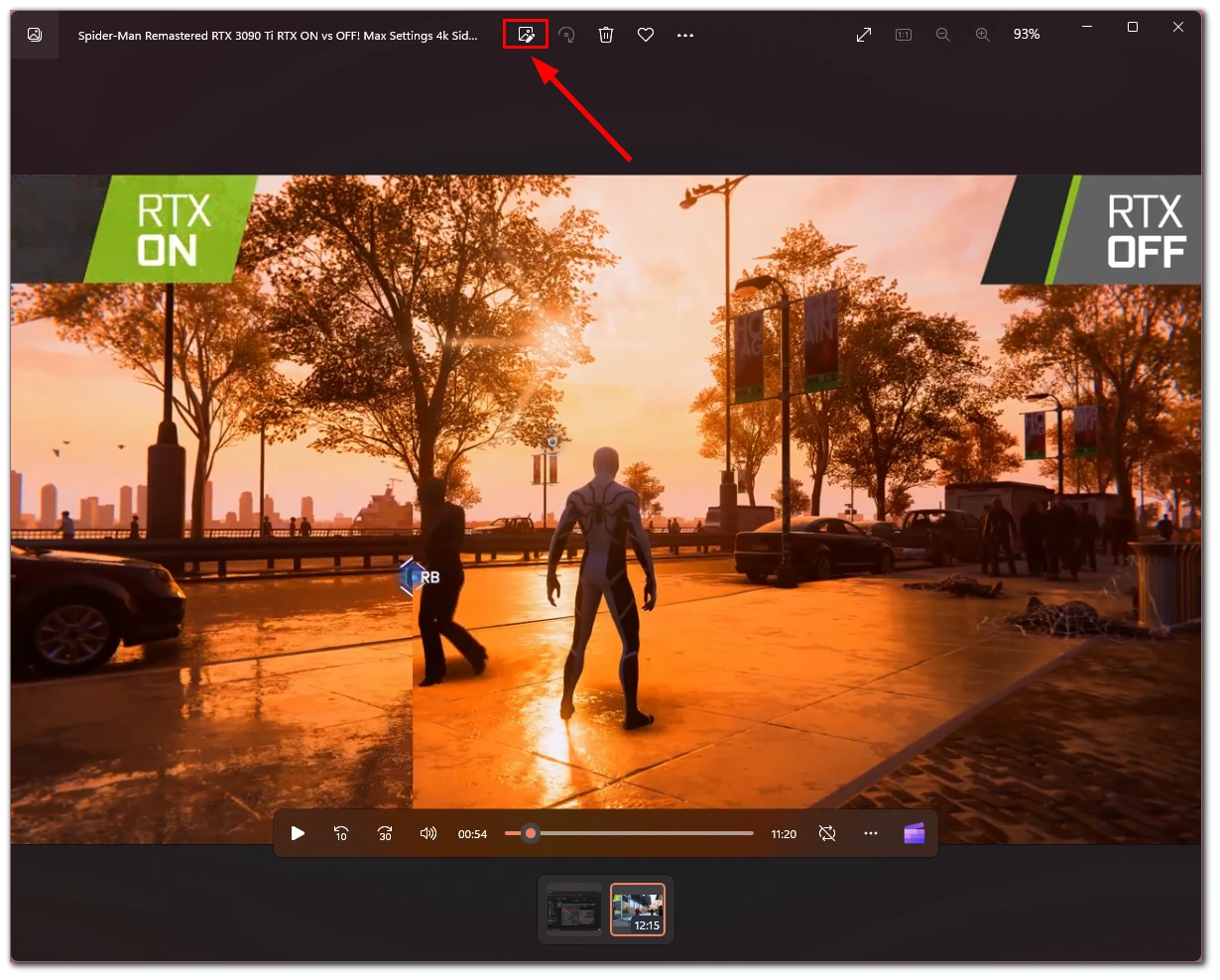This screenshot has height=980, width=1220.
Task: Click the video seek bar slider
Action: click(629, 833)
